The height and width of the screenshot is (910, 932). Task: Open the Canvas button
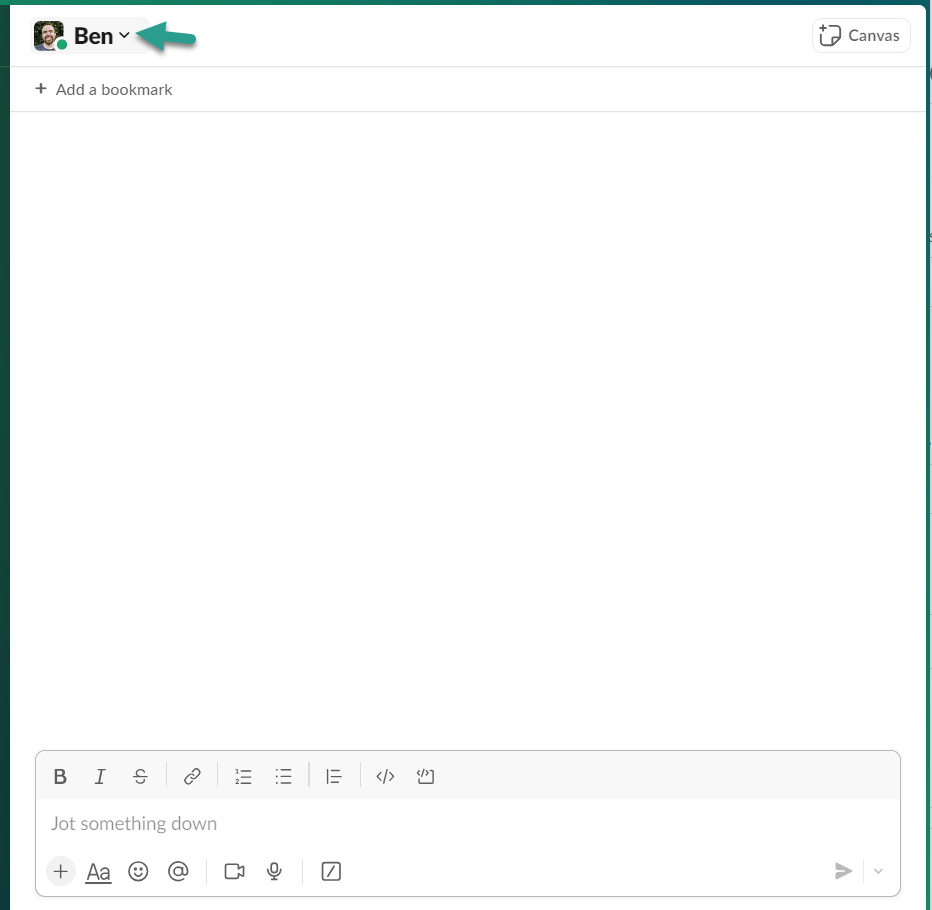coord(861,36)
